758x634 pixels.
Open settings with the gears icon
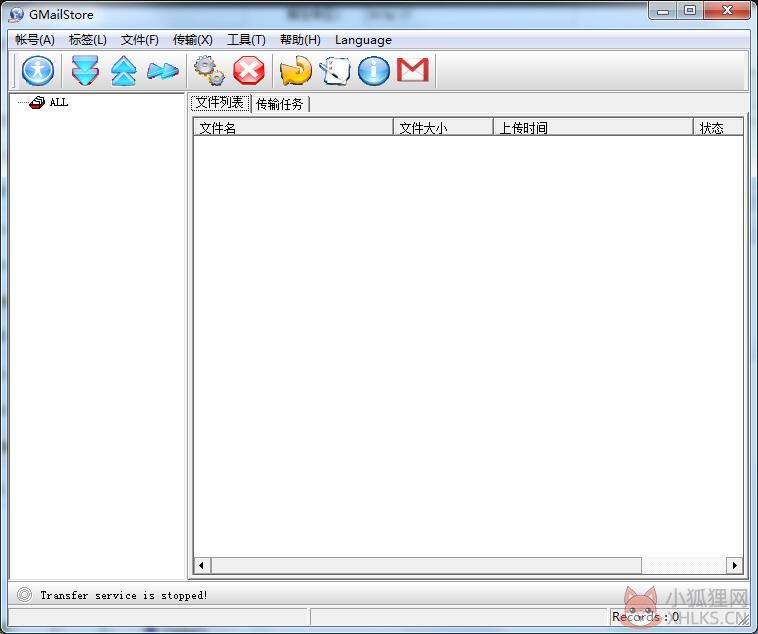click(209, 71)
